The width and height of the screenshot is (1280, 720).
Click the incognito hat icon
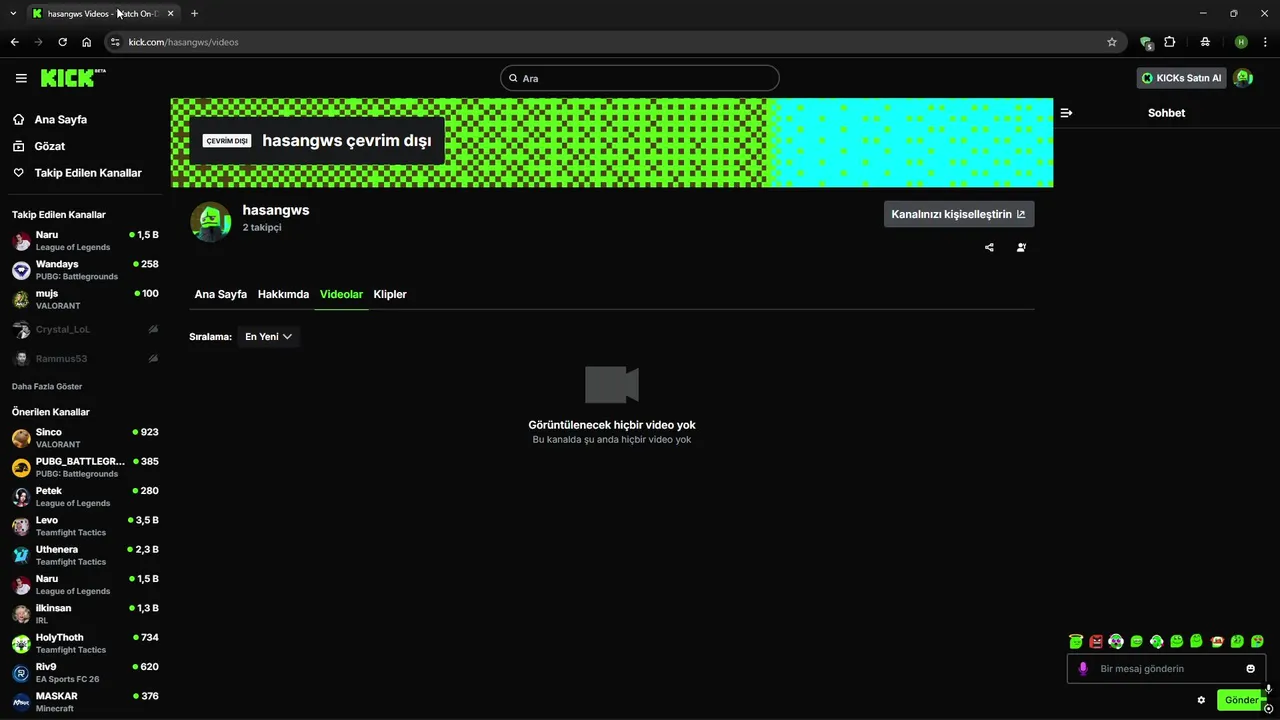tap(1205, 42)
